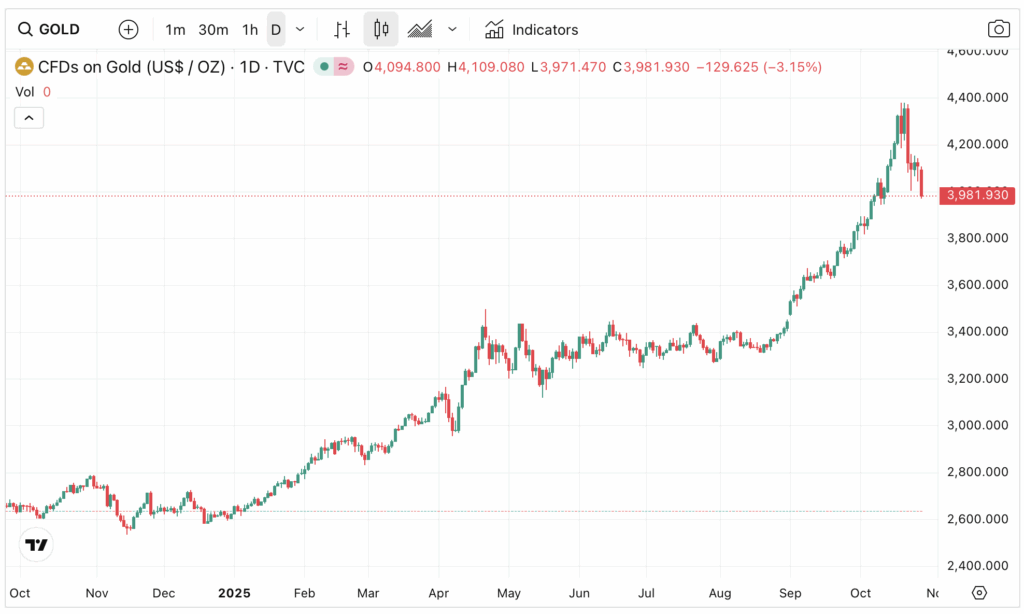
Task: Collapse the indicator legend with chevron
Action: pos(29,118)
